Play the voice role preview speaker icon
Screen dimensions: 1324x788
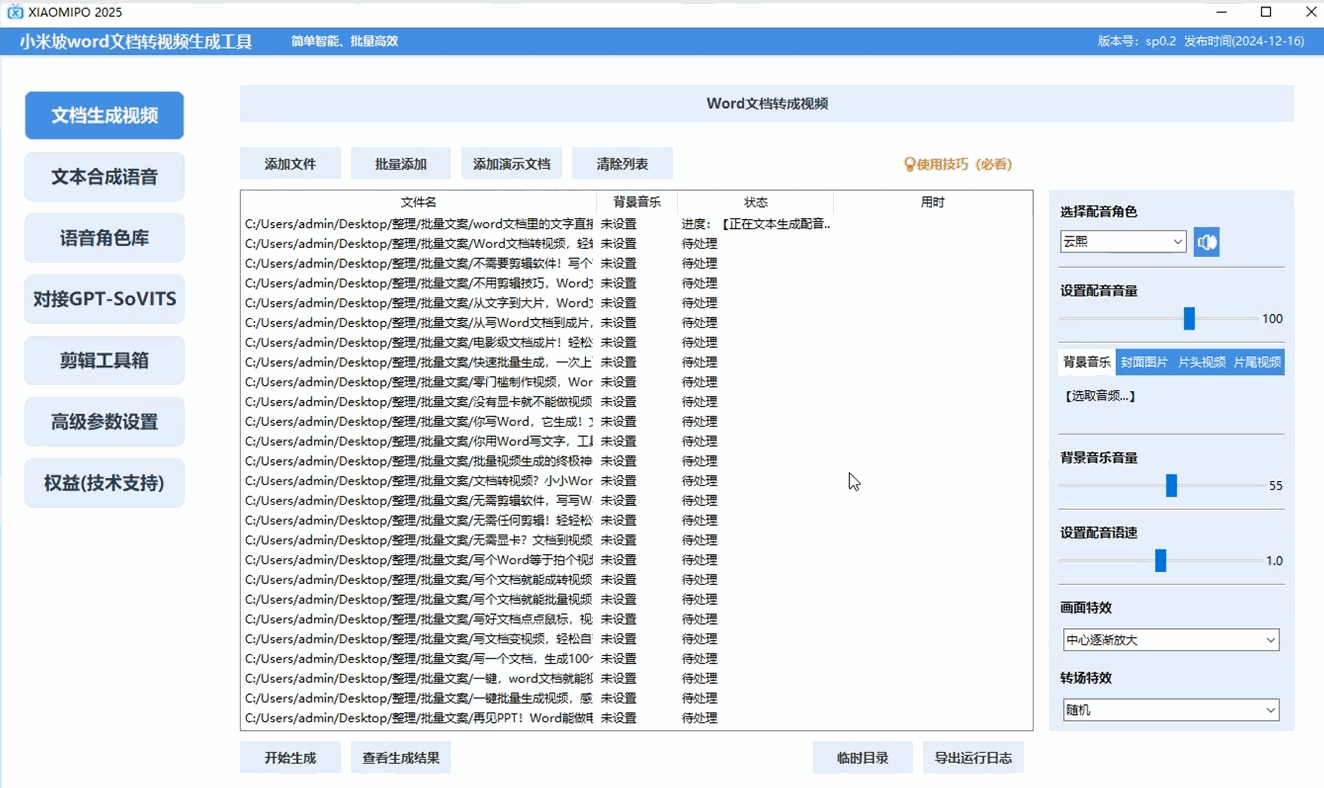[1207, 242]
